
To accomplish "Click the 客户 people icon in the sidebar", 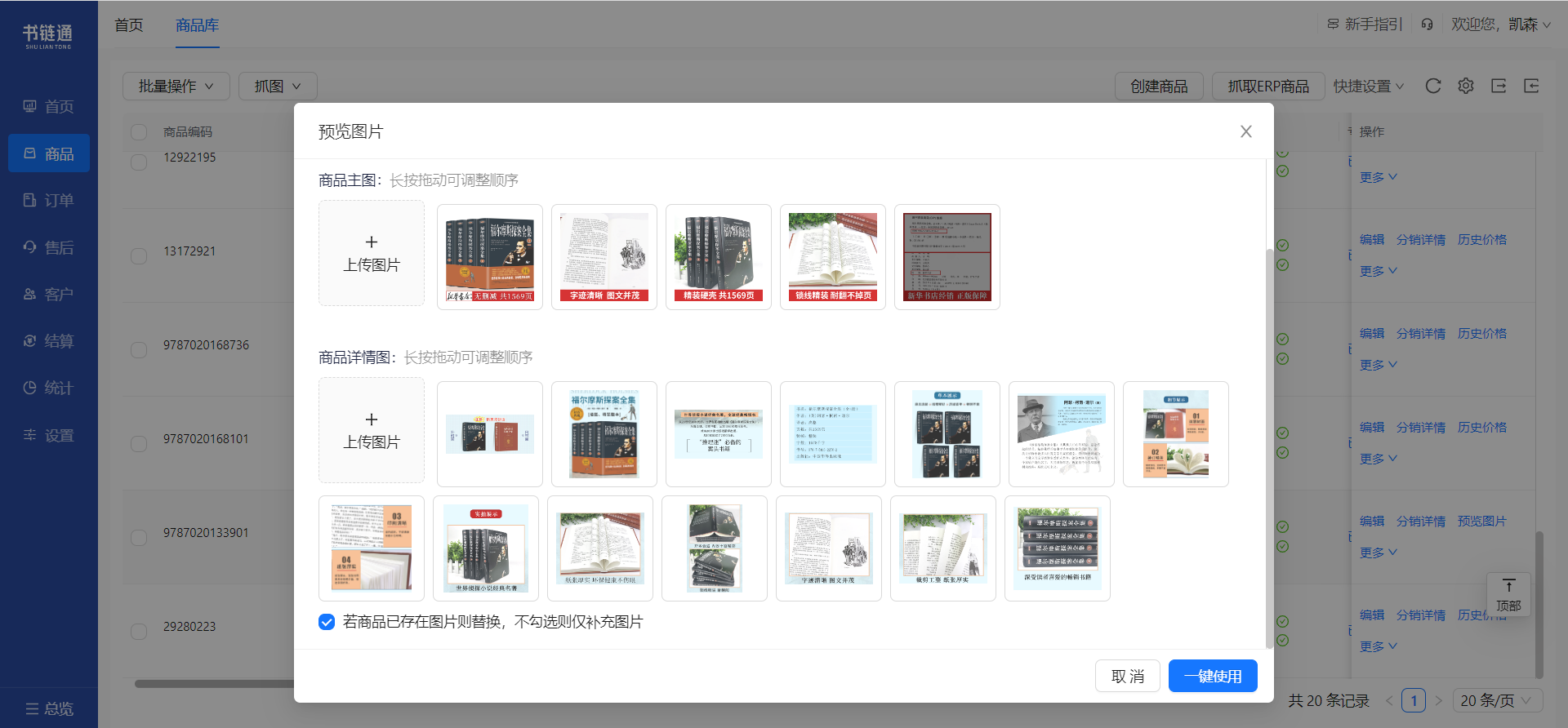I will pos(30,294).
